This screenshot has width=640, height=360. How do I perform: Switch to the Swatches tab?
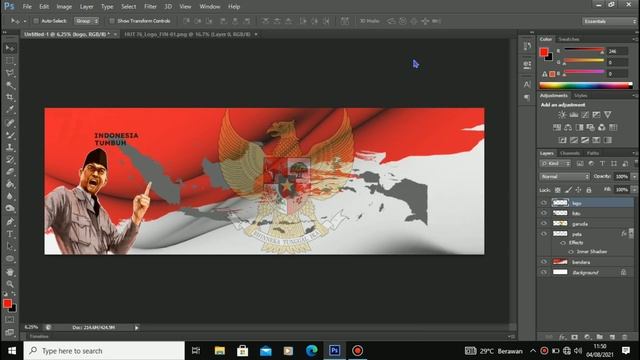[x=569, y=39]
